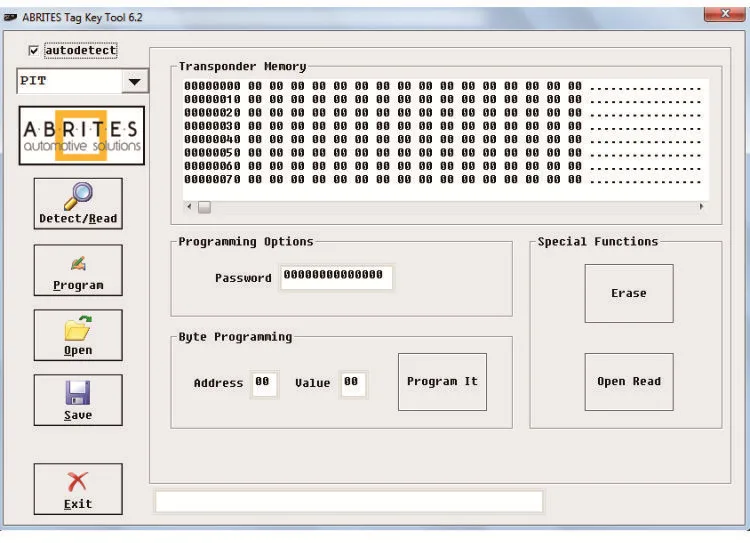750x543 pixels.
Task: Click the PIT combo box text field
Action: pos(70,81)
